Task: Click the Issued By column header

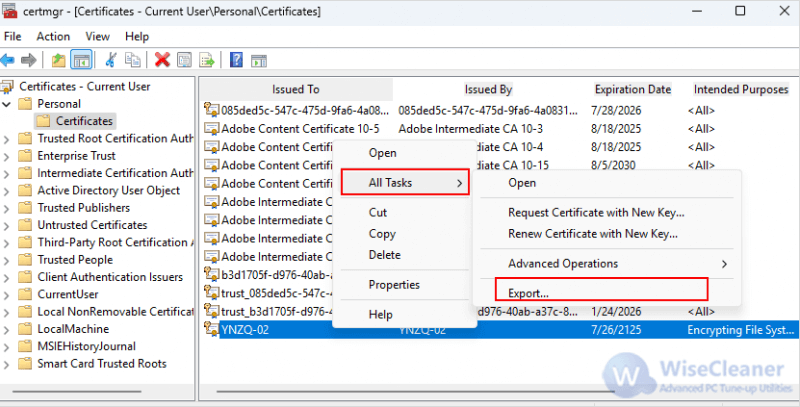Action: click(x=488, y=89)
